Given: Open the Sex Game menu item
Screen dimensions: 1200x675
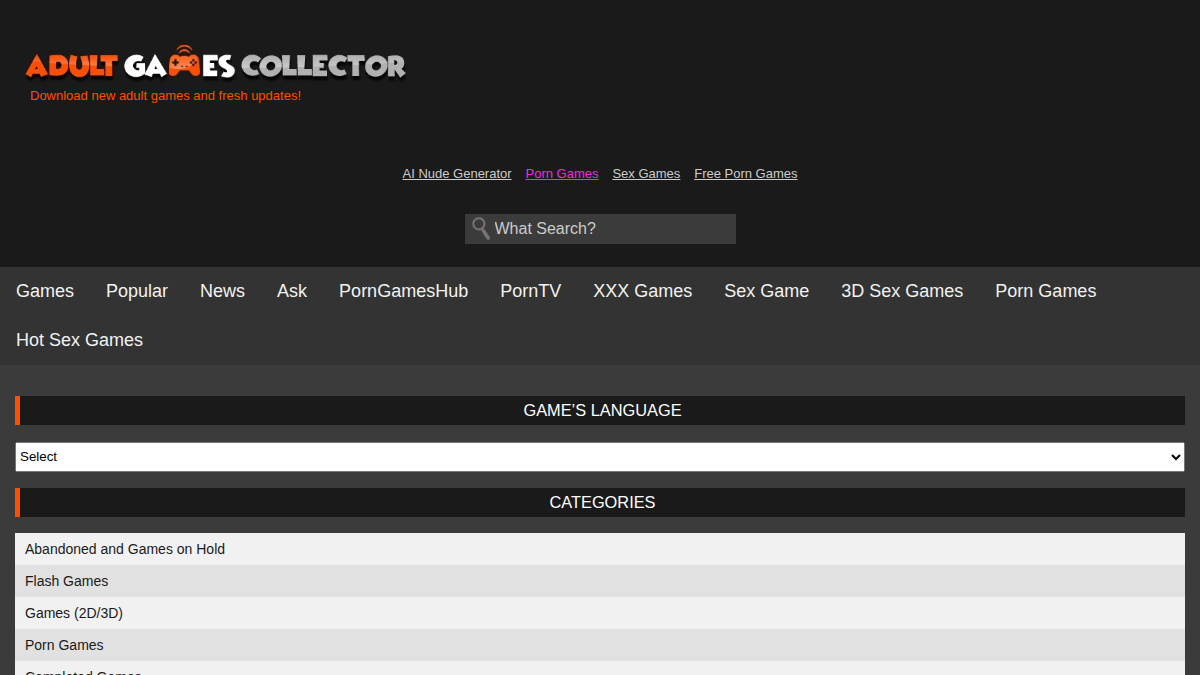Looking at the screenshot, I should (x=767, y=291).
